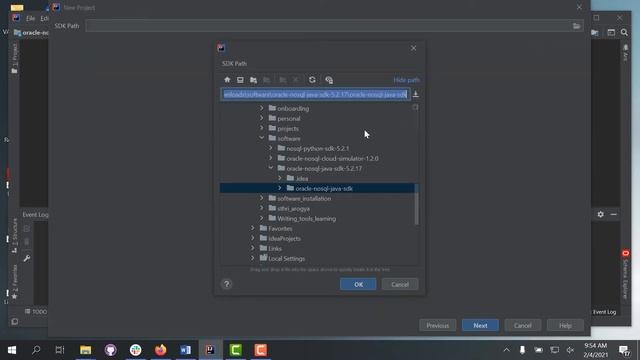Click Previous in New Project wizard
The image size is (640, 360).
[x=438, y=325]
